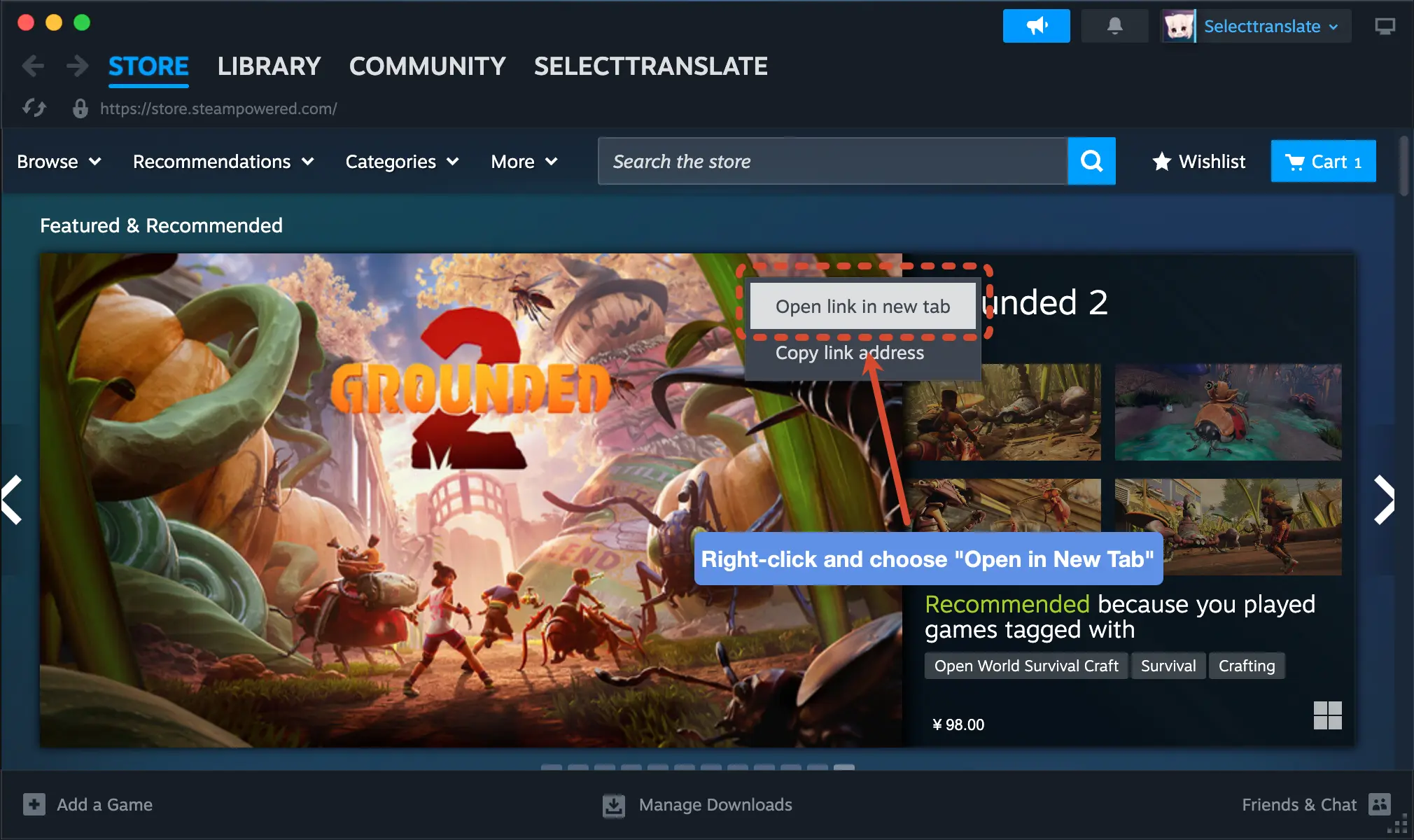Click the page vertical scrollbar
The width and height of the screenshot is (1414, 840).
click(1403, 166)
